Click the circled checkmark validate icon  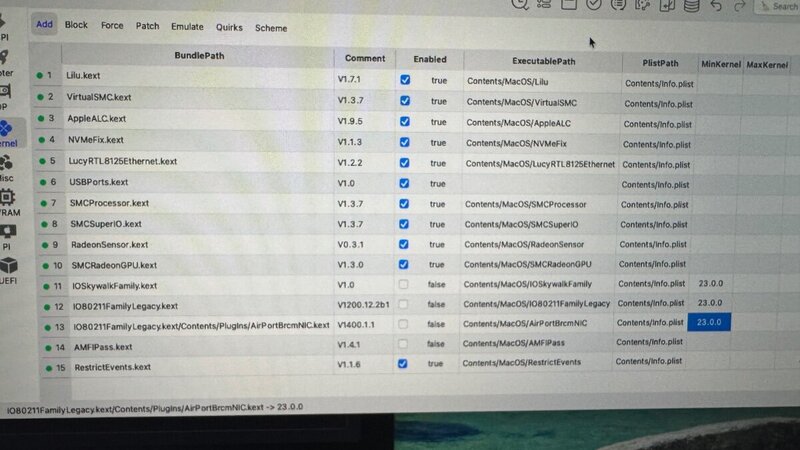(593, 5)
